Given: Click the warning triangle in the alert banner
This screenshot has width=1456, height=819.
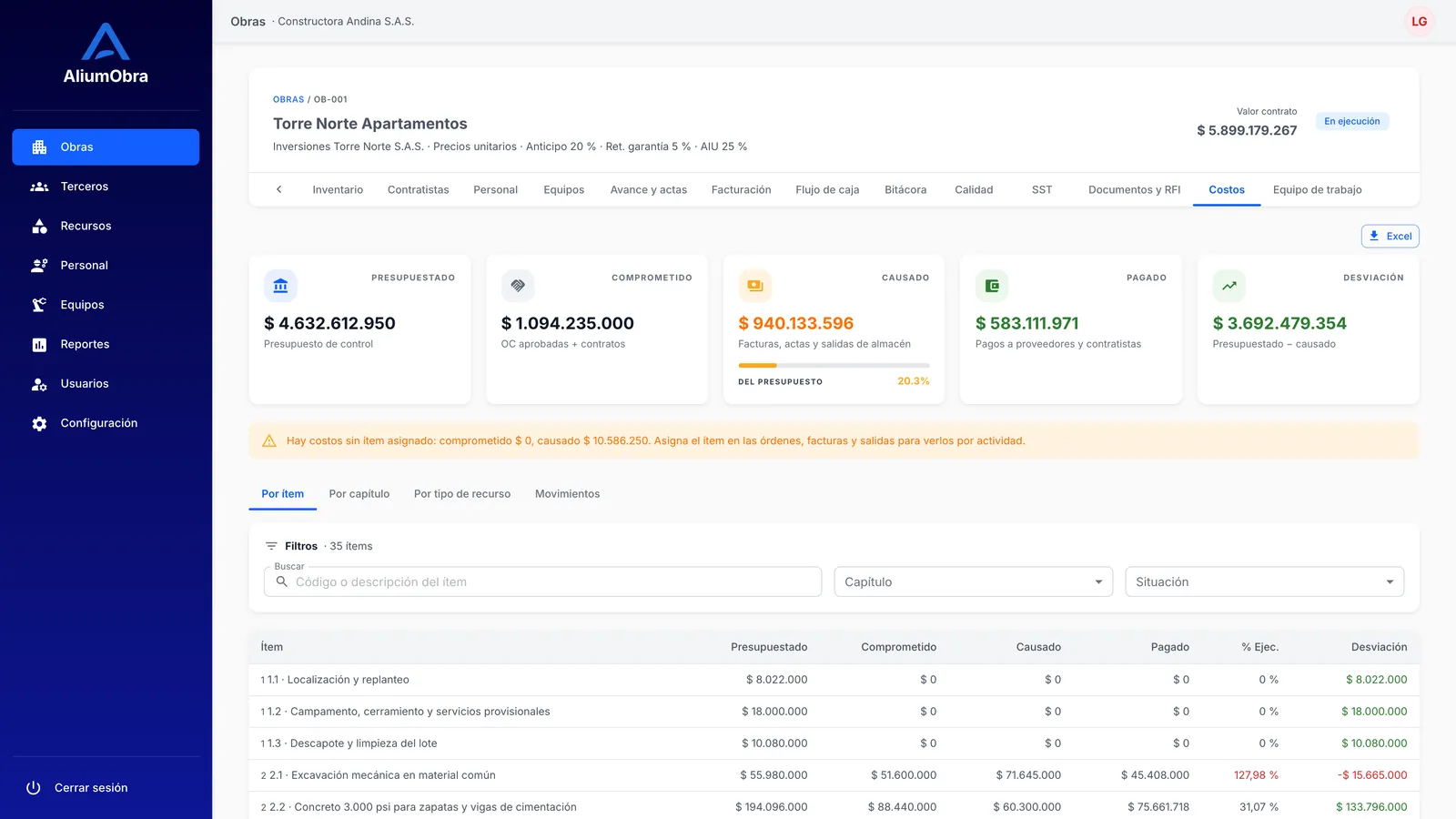Looking at the screenshot, I should [x=269, y=441].
